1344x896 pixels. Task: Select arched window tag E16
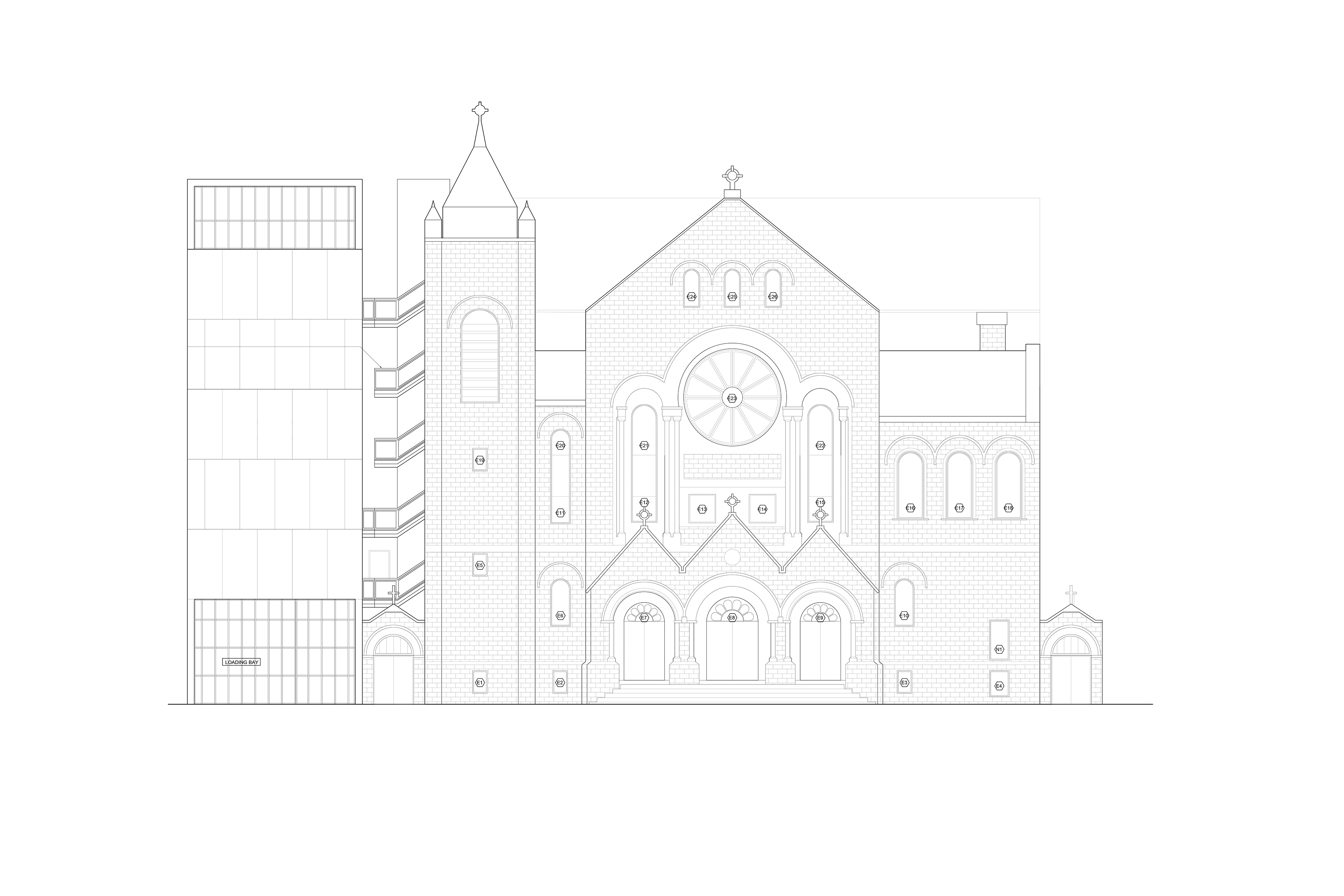point(911,508)
